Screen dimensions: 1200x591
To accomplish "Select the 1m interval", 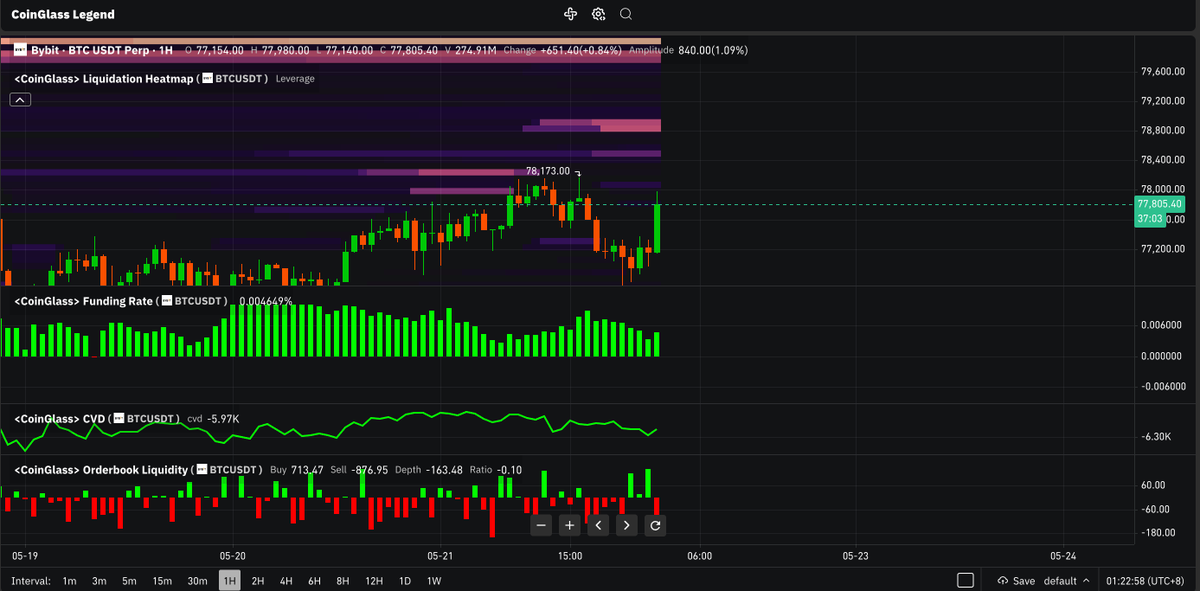I will point(69,581).
